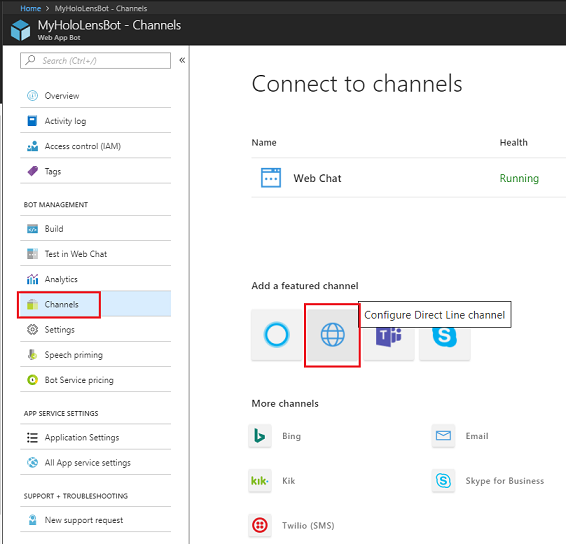Click the Bing channel icon
Viewport: 566px width, 544px height.
pyautogui.click(x=260, y=436)
